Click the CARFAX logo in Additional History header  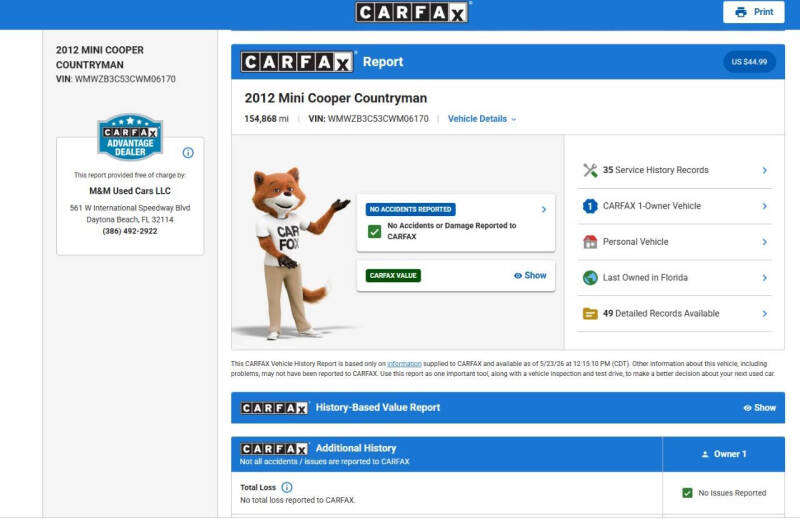click(274, 449)
